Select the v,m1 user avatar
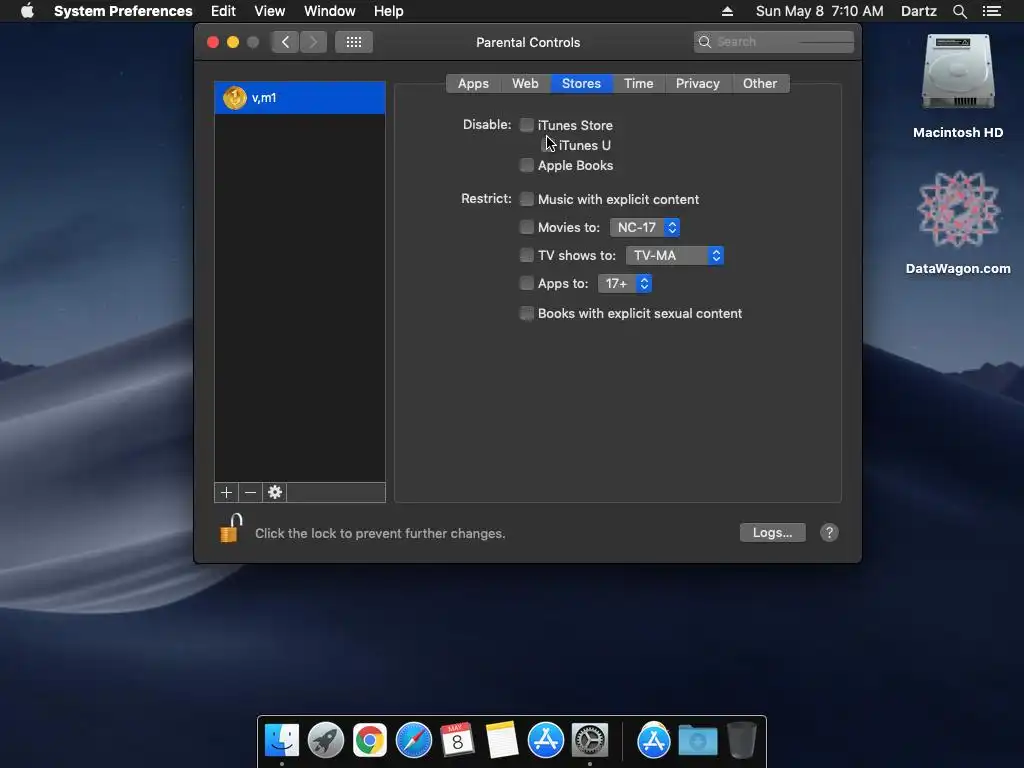The width and height of the screenshot is (1024, 768). coord(234,98)
